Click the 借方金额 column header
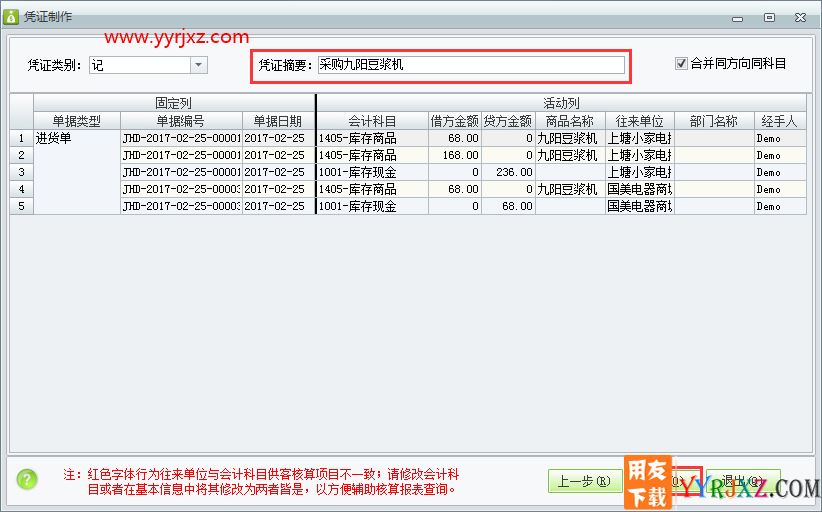Screen dimensions: 822x512 [455, 121]
